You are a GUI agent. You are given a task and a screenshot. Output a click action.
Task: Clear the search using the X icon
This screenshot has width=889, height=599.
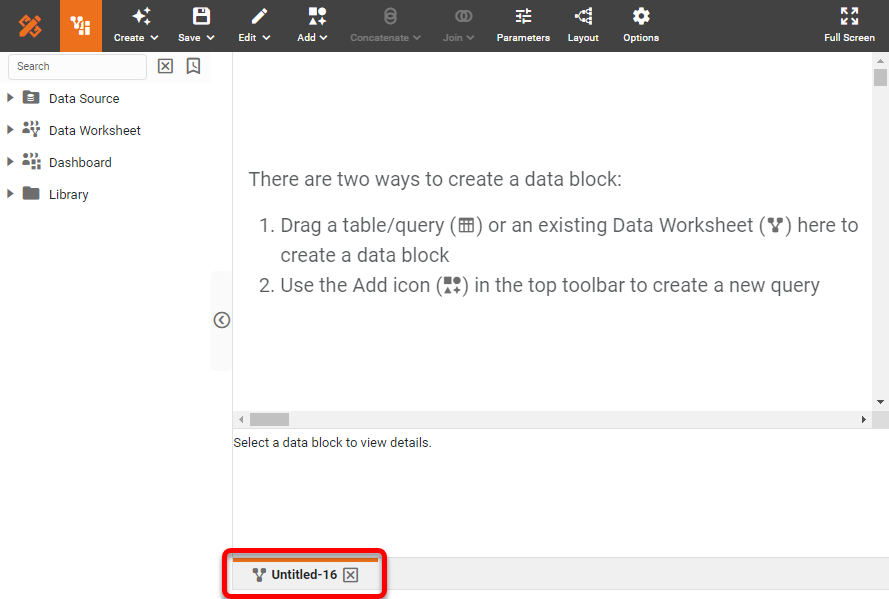(x=164, y=65)
